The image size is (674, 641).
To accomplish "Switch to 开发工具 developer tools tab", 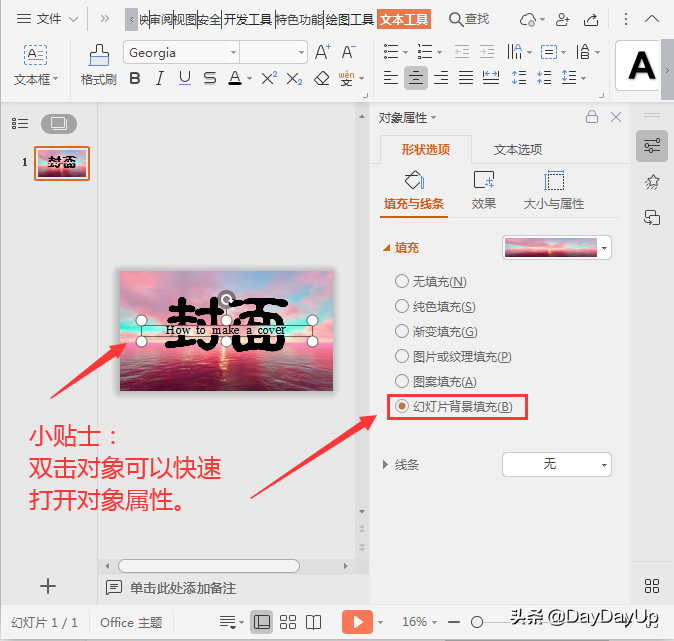I will tap(248, 19).
